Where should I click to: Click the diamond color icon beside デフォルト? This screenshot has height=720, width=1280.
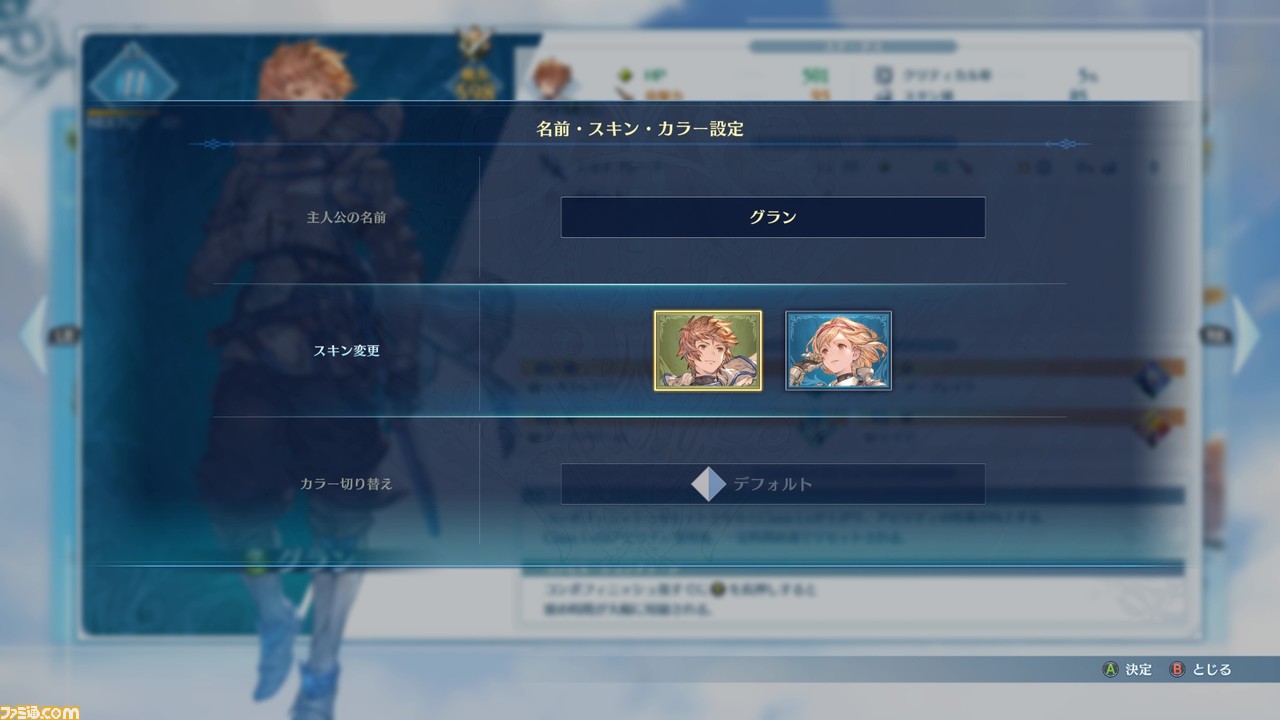coord(708,484)
